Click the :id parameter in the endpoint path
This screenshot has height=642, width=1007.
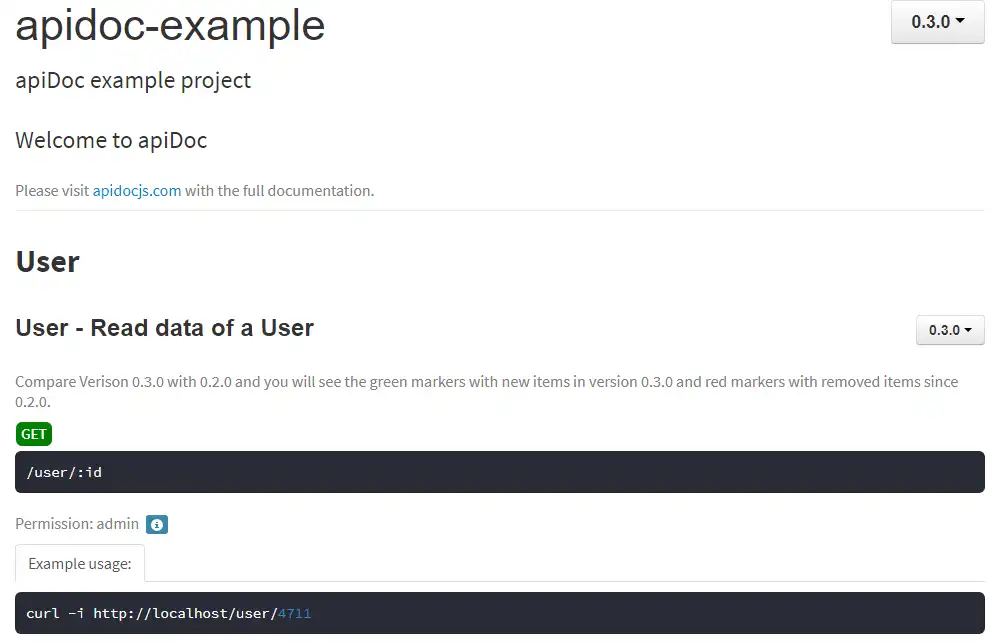89,472
